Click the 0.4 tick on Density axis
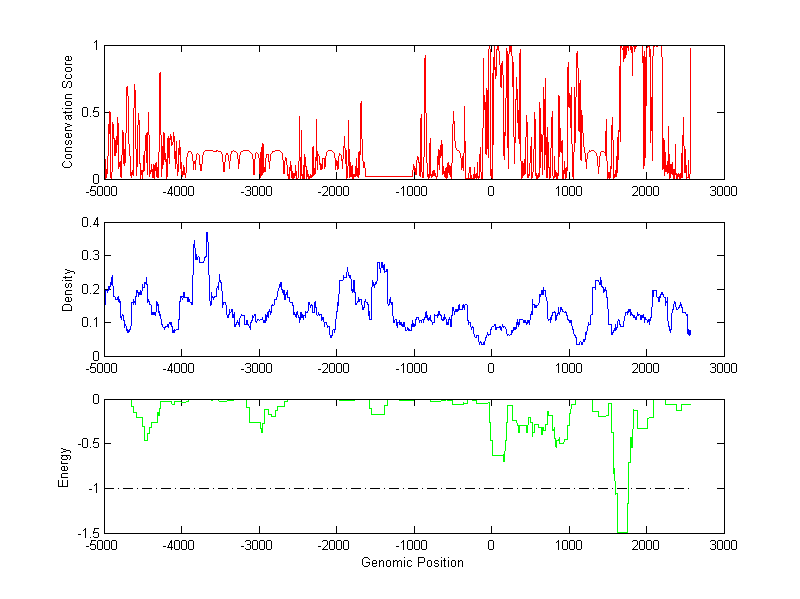The width and height of the screenshot is (800, 599). click(91, 223)
